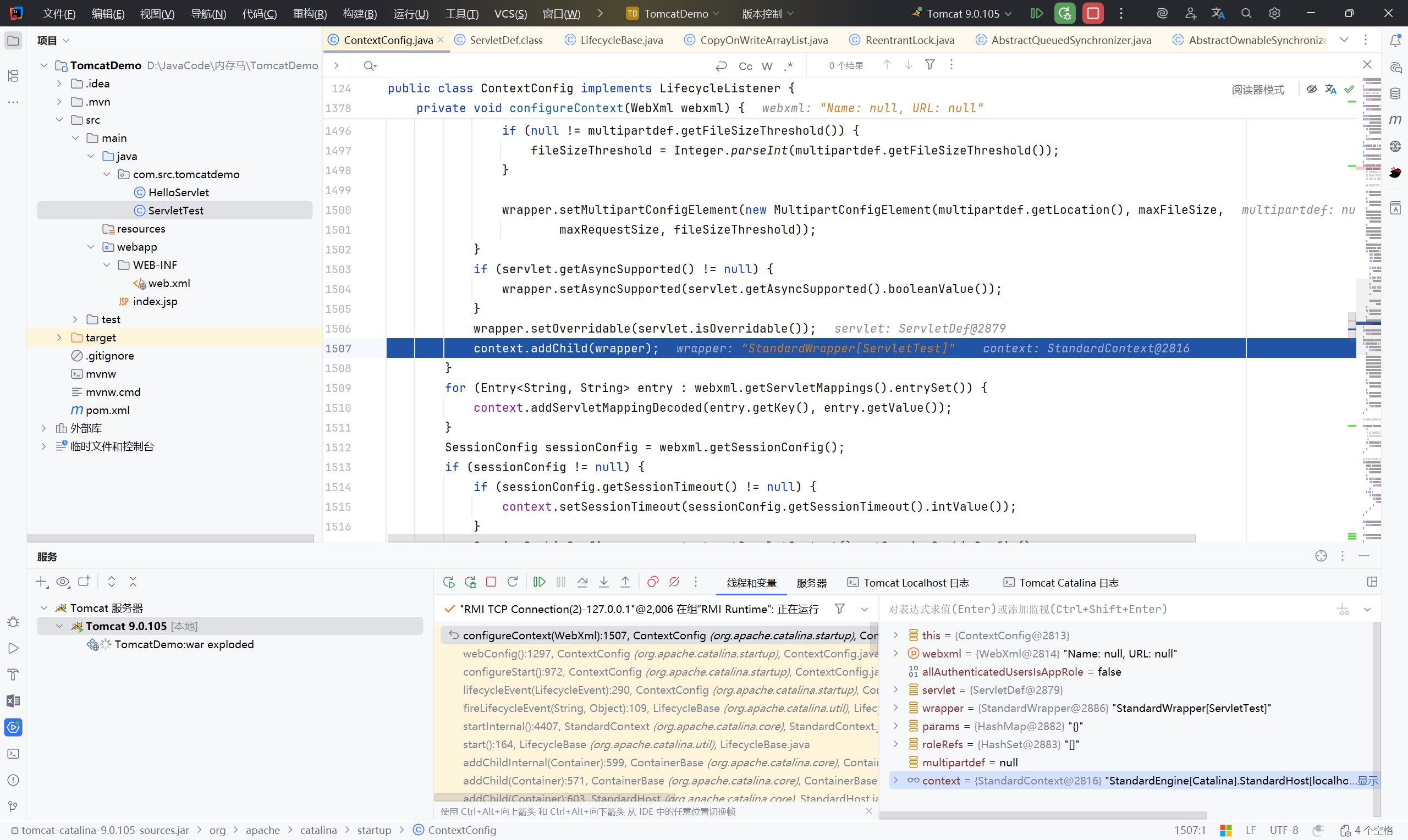The width and height of the screenshot is (1408, 840).
Task: Click Resume Program in debug toolbar
Action: (x=539, y=582)
